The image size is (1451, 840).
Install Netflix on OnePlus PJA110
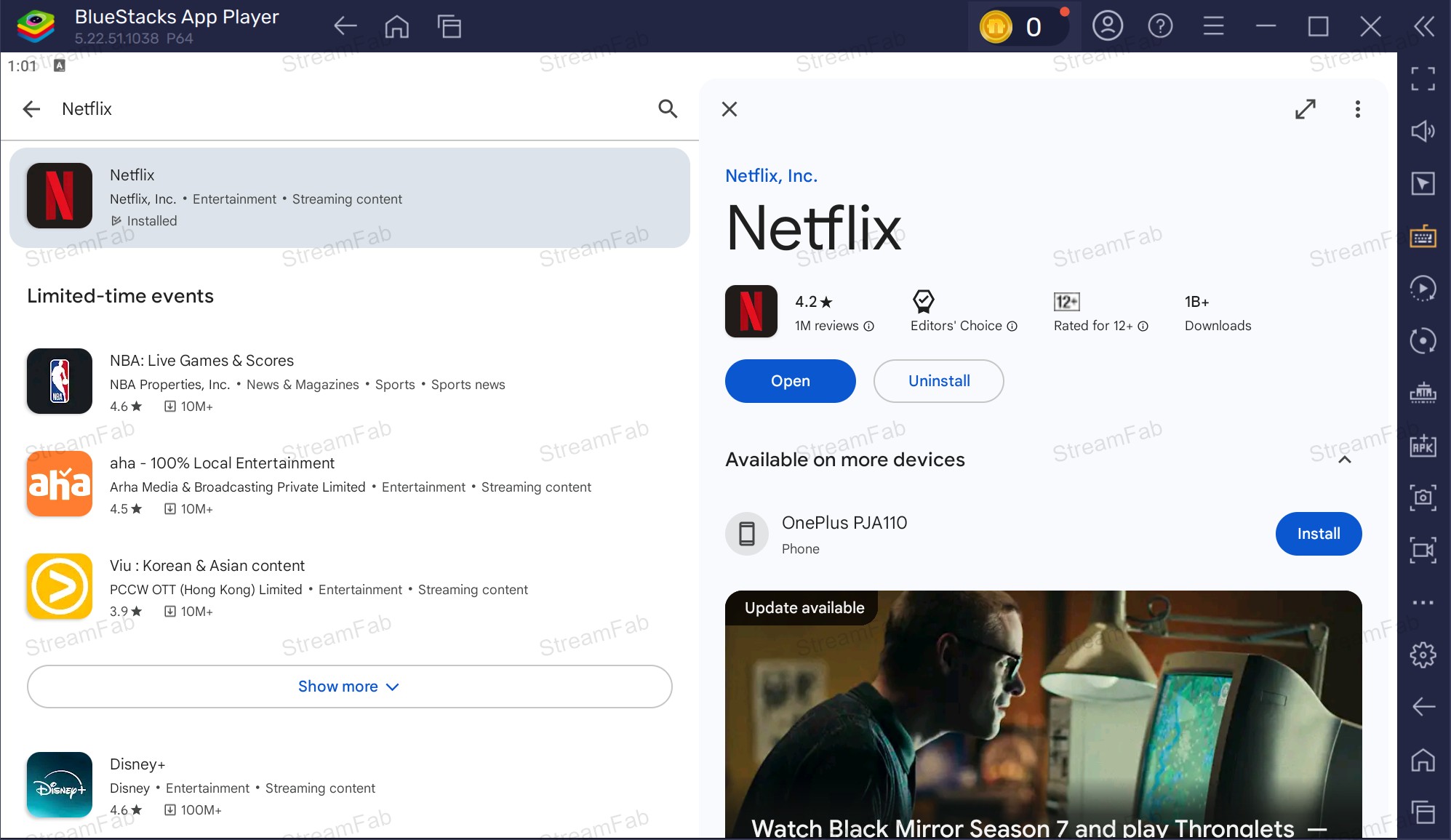[x=1319, y=534]
